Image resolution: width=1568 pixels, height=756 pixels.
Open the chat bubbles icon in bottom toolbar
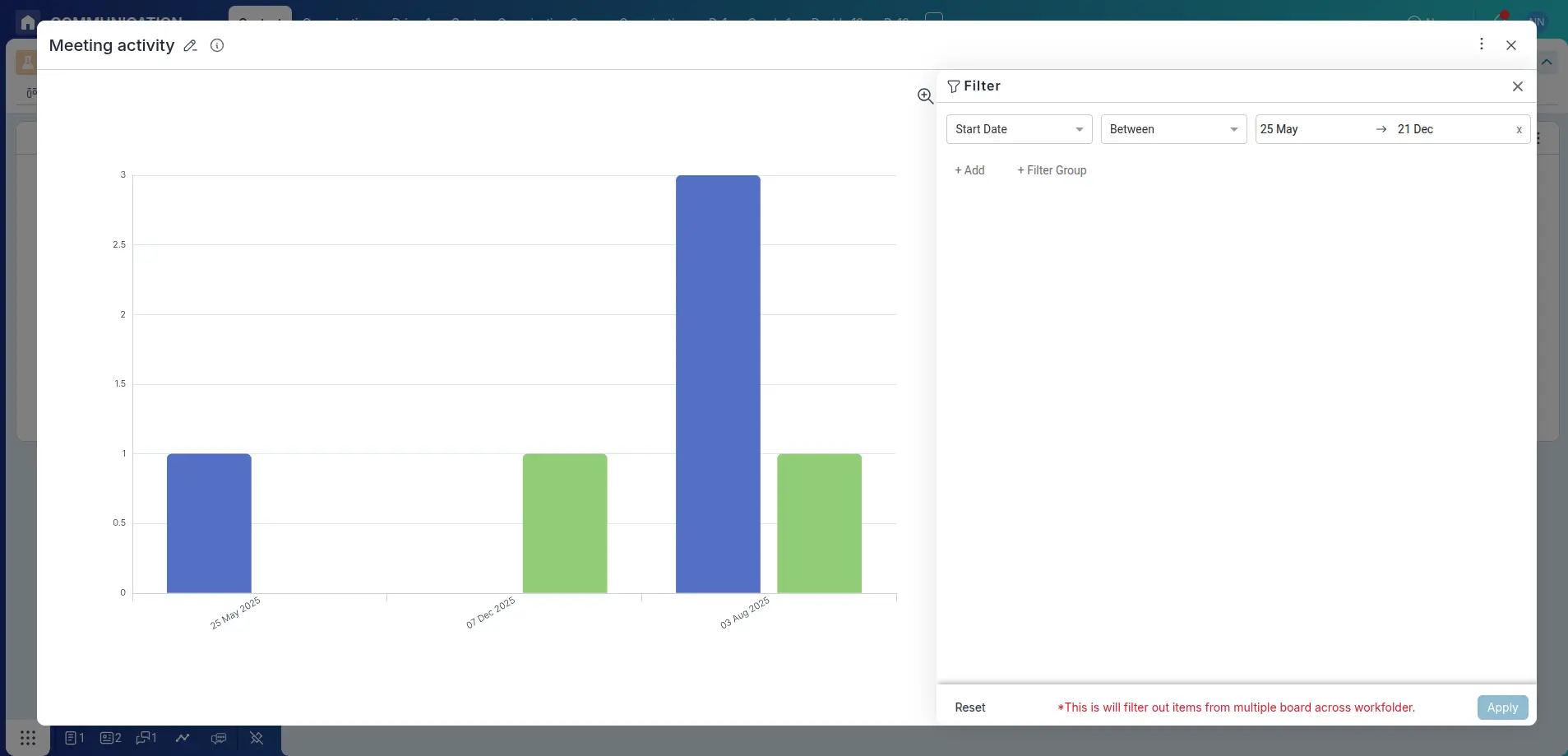coord(218,738)
